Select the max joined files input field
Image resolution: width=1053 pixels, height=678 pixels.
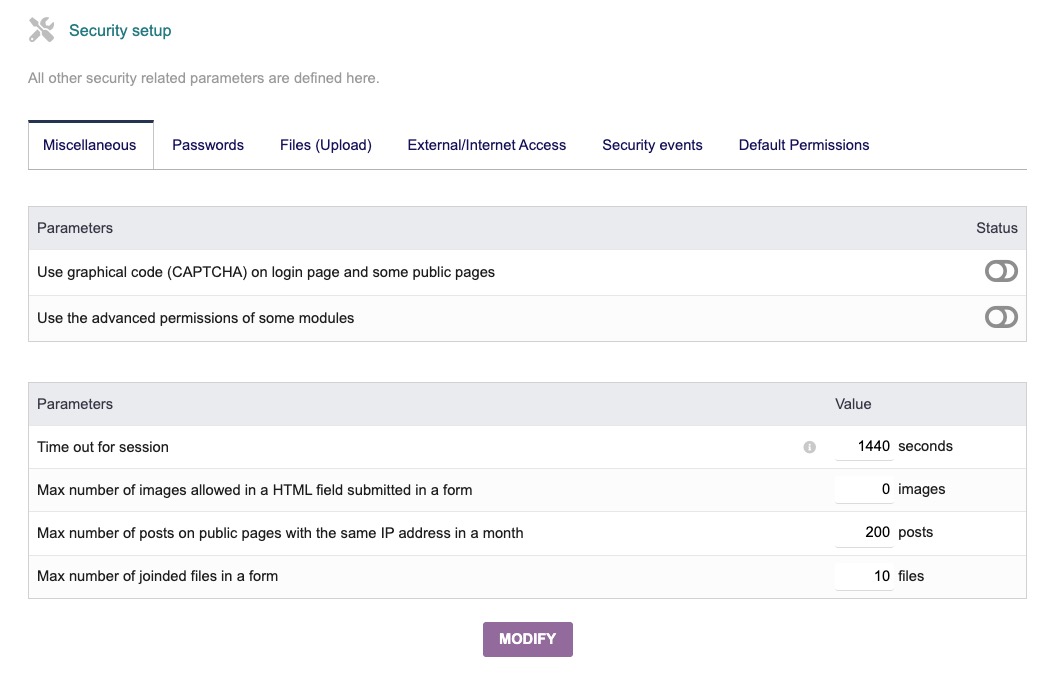pos(862,576)
